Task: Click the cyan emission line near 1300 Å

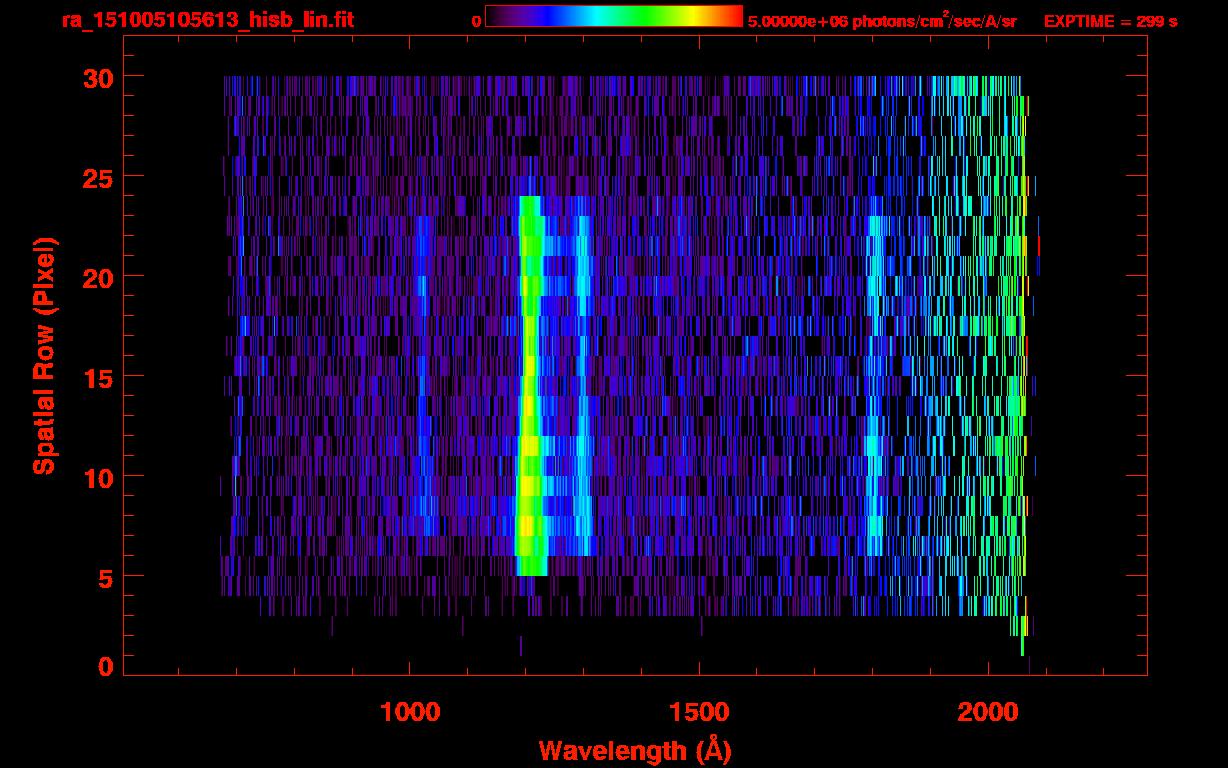Action: pyautogui.click(x=583, y=386)
